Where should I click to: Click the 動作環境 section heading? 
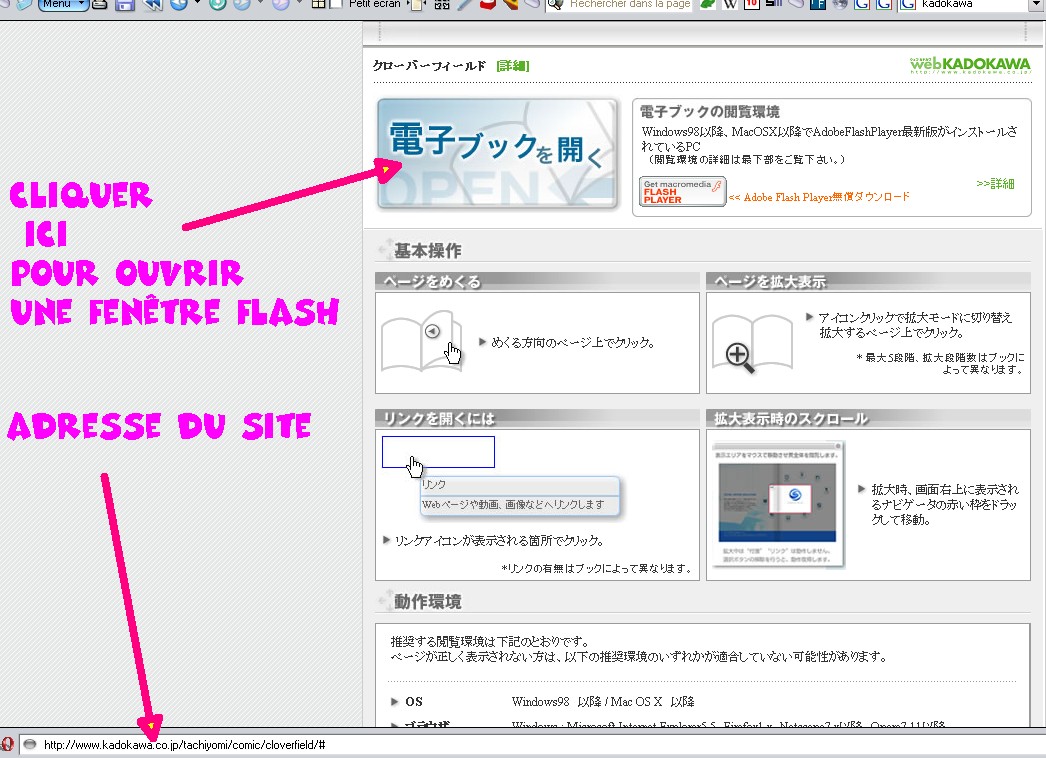pos(428,602)
